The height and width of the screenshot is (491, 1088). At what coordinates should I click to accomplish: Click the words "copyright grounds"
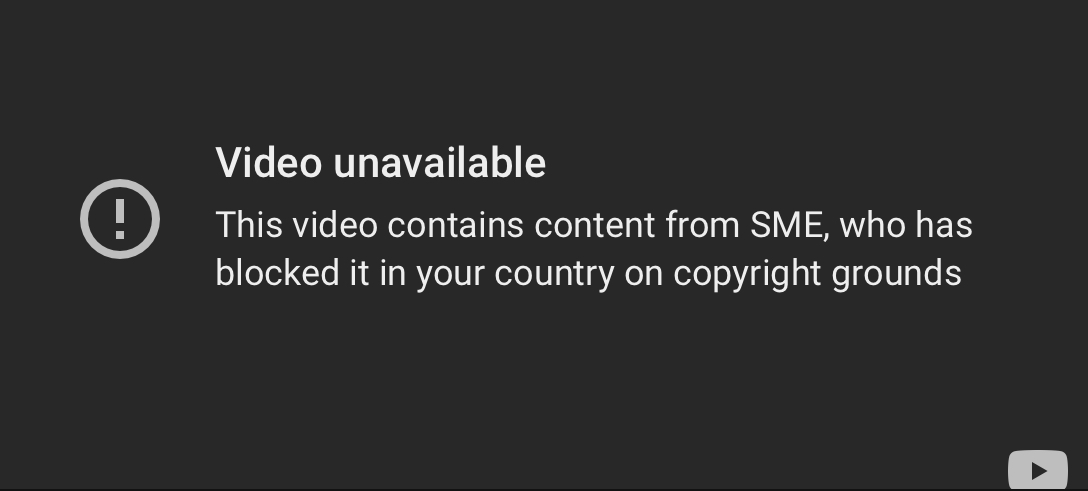[817, 274]
